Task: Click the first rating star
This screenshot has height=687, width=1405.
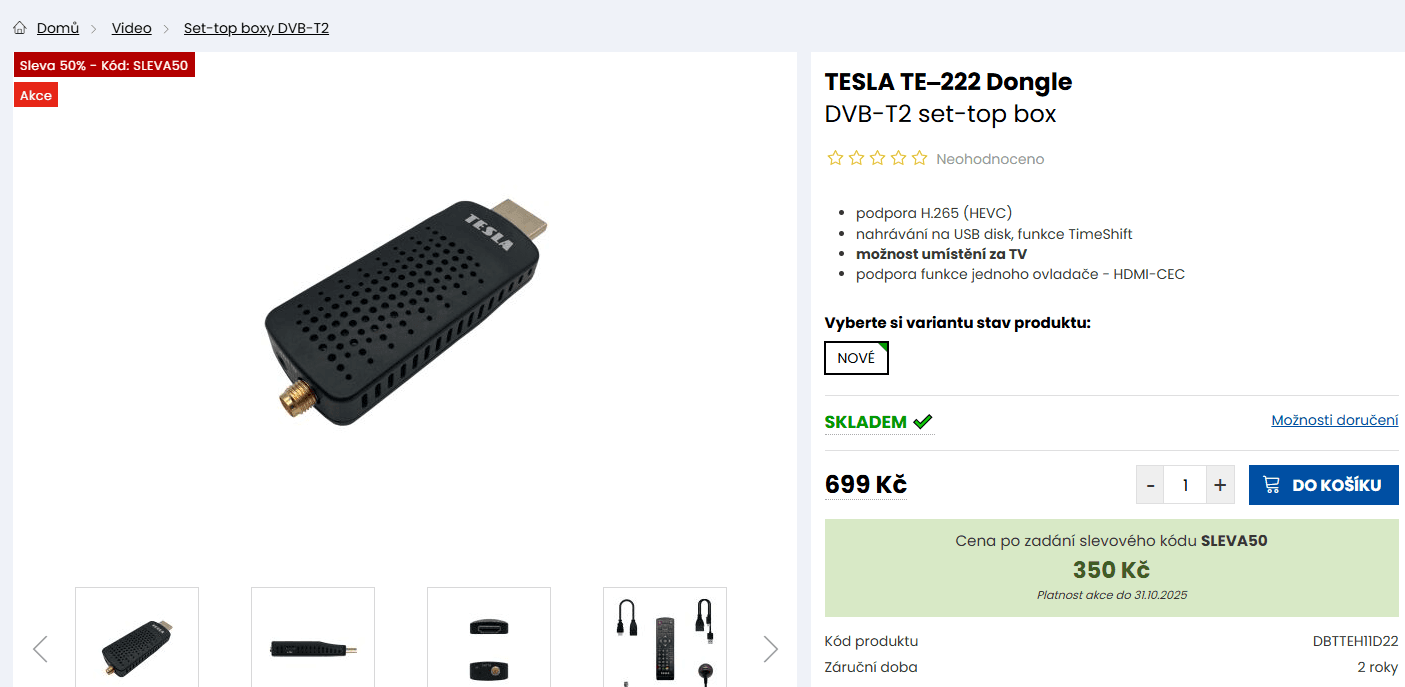Action: 835,158
